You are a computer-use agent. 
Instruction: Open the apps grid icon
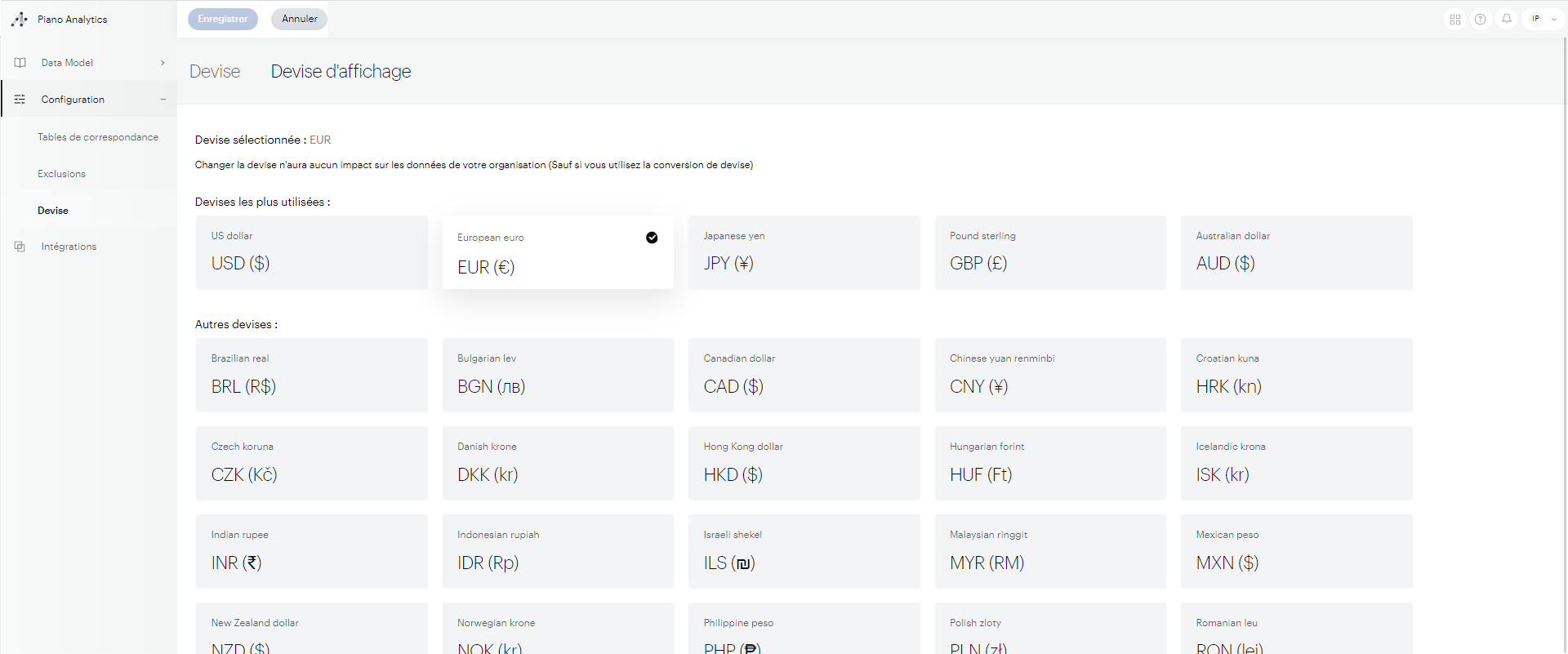(x=1455, y=19)
